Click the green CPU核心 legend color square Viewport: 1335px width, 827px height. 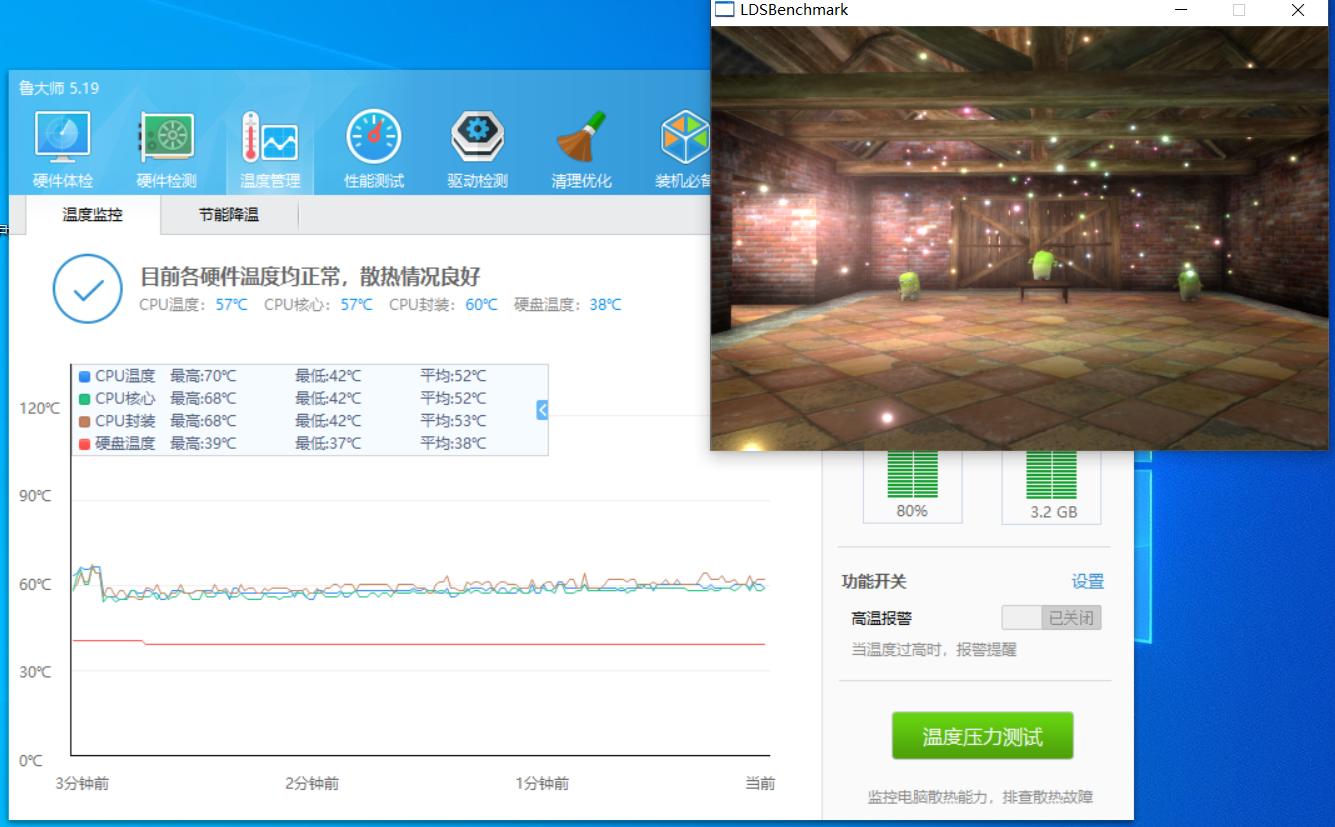click(85, 399)
